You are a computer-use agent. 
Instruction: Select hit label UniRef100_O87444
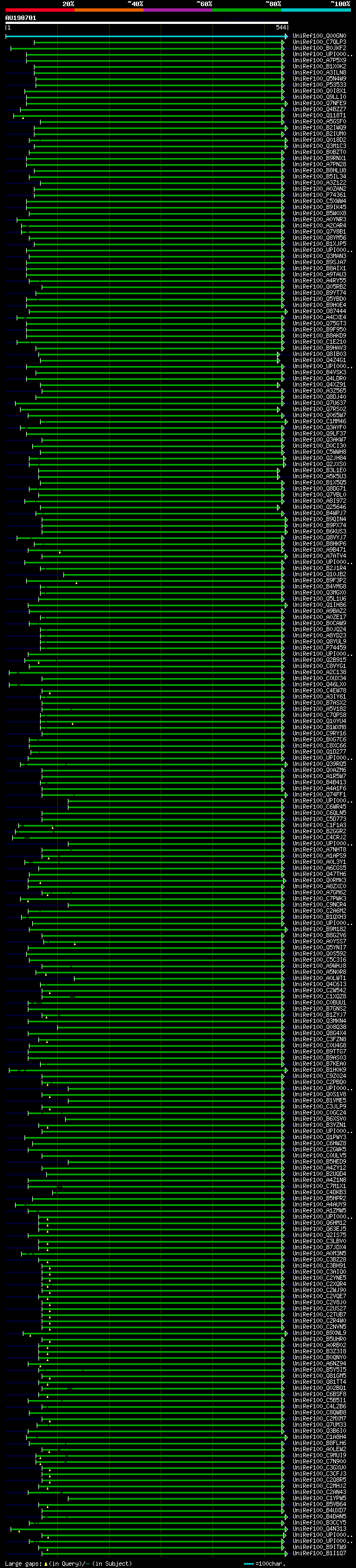coord(319,311)
